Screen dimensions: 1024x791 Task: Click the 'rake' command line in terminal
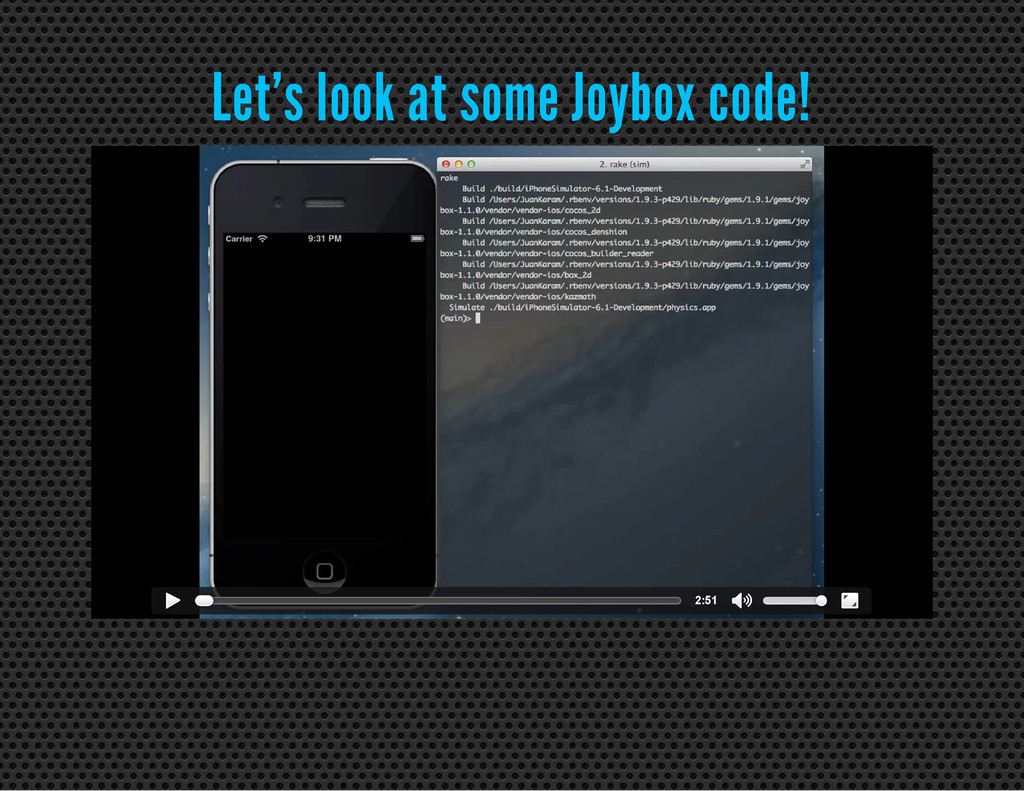pos(449,178)
